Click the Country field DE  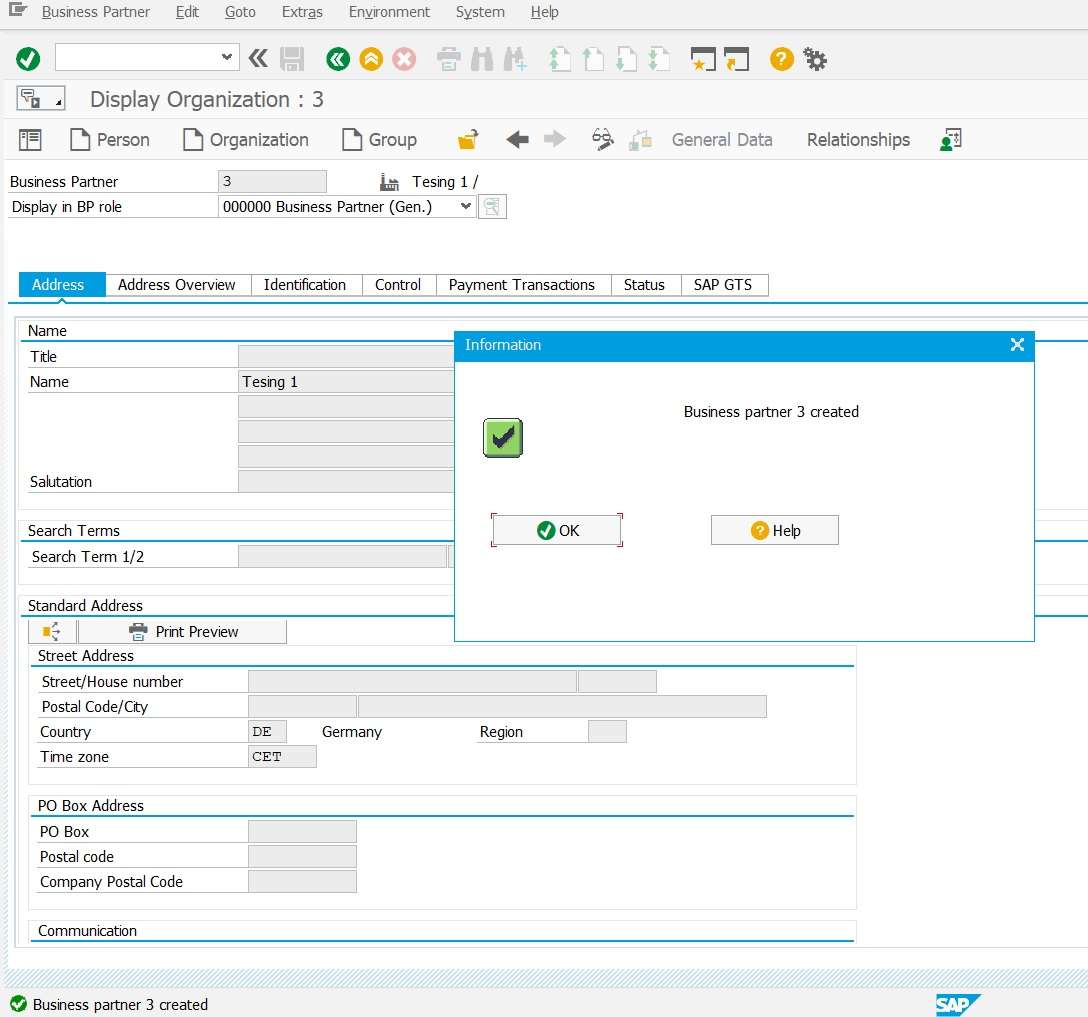coord(267,732)
